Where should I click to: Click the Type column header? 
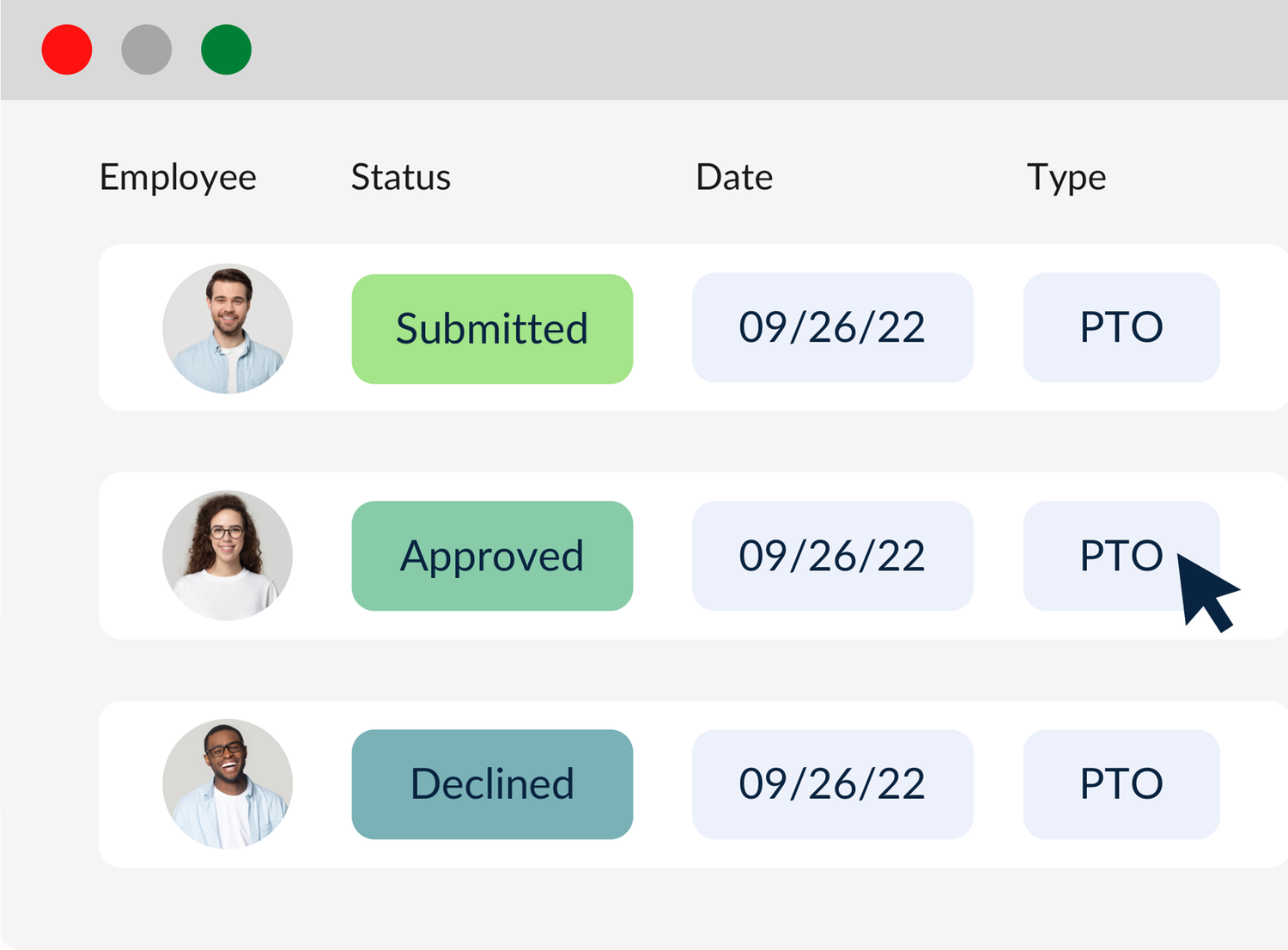1066,178
